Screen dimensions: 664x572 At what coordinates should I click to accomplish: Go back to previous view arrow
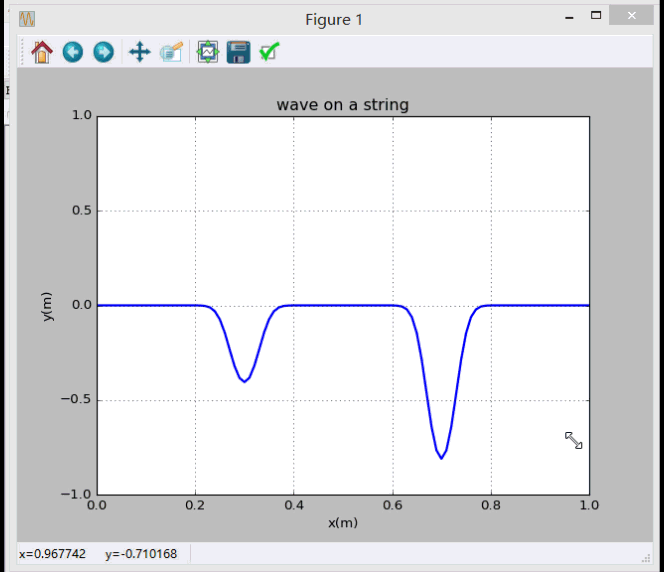[73, 52]
